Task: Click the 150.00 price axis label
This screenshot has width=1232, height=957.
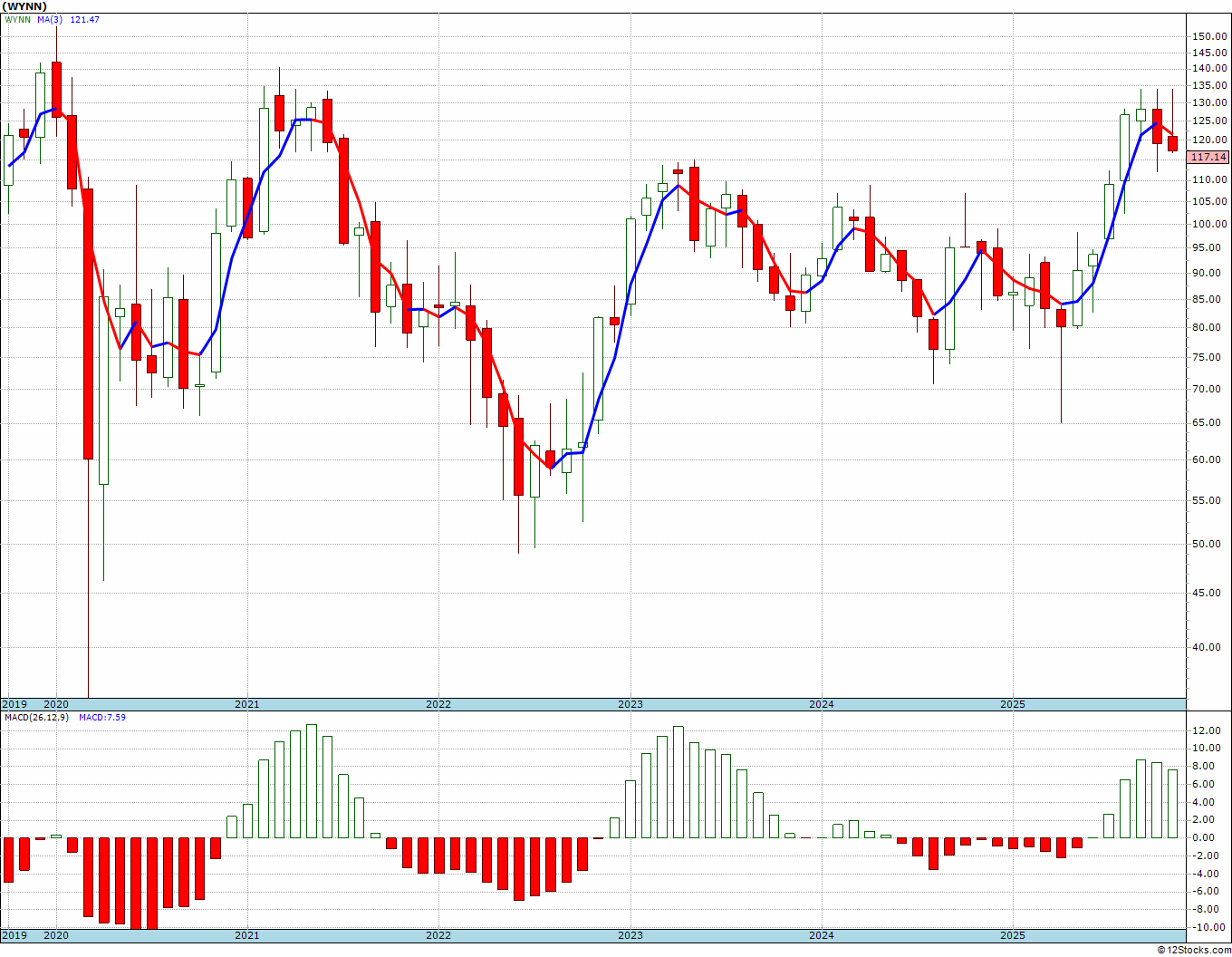Action: click(1209, 36)
